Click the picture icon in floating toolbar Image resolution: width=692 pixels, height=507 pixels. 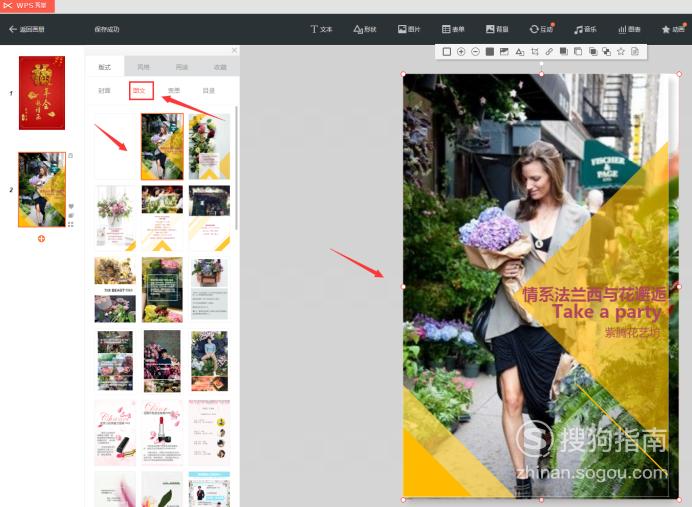tap(504, 52)
